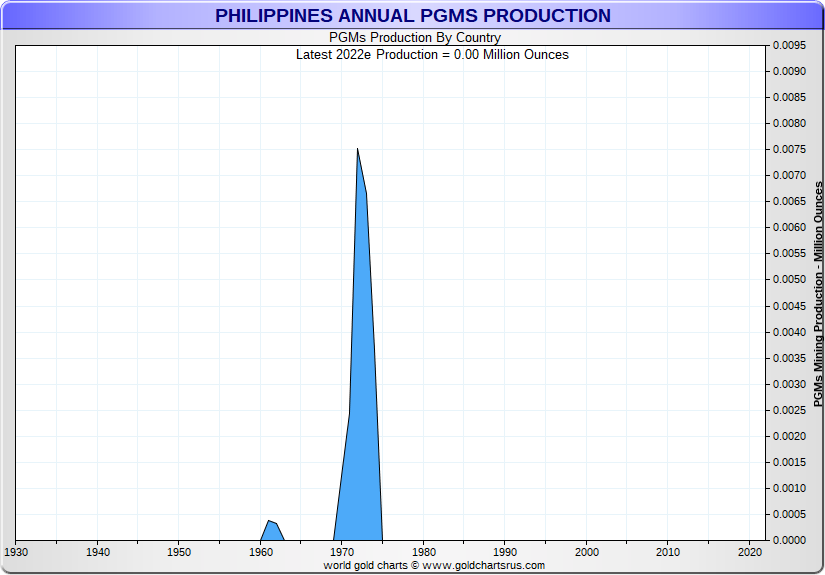Select the 1980 x-axis year label
This screenshot has height=575, width=825.
point(424,552)
